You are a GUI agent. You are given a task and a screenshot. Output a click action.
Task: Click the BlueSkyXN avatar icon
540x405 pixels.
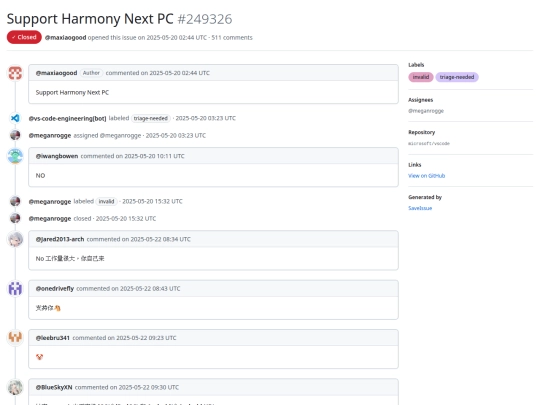click(x=15, y=387)
